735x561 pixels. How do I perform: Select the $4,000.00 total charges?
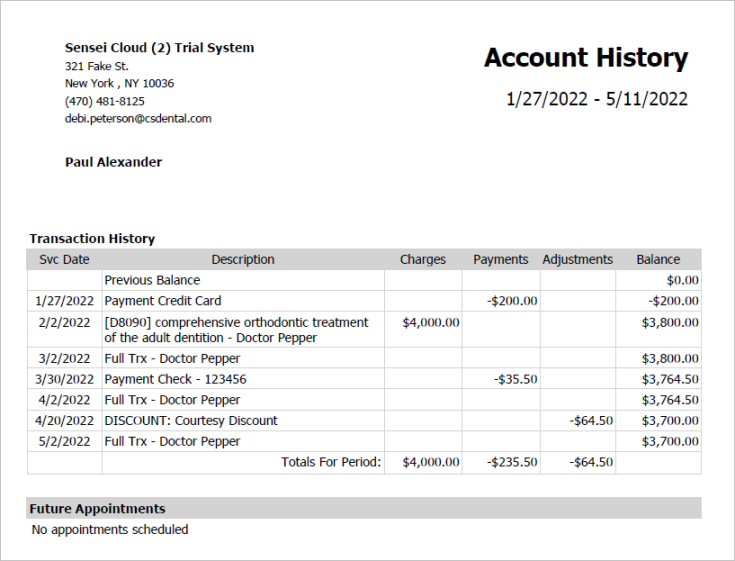pos(431,462)
